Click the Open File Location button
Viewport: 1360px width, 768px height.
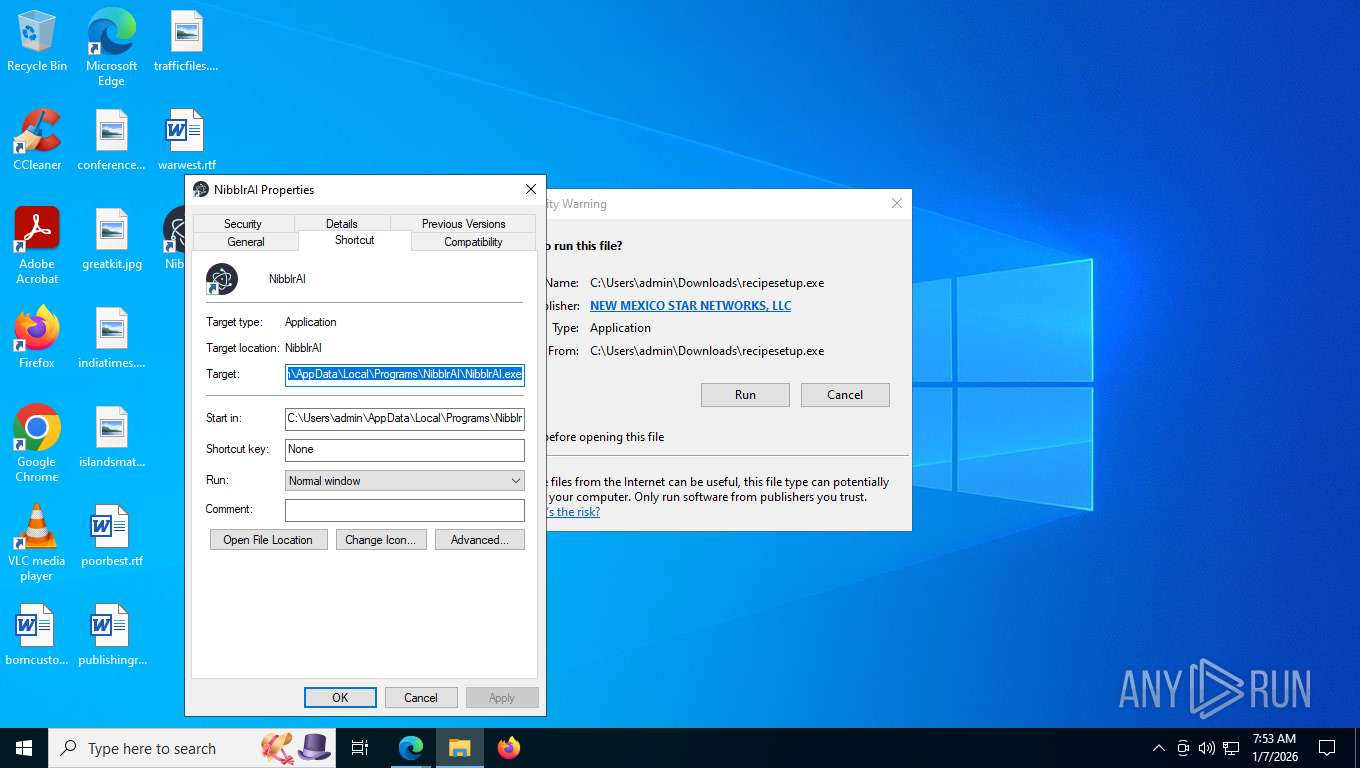pyautogui.click(x=268, y=540)
